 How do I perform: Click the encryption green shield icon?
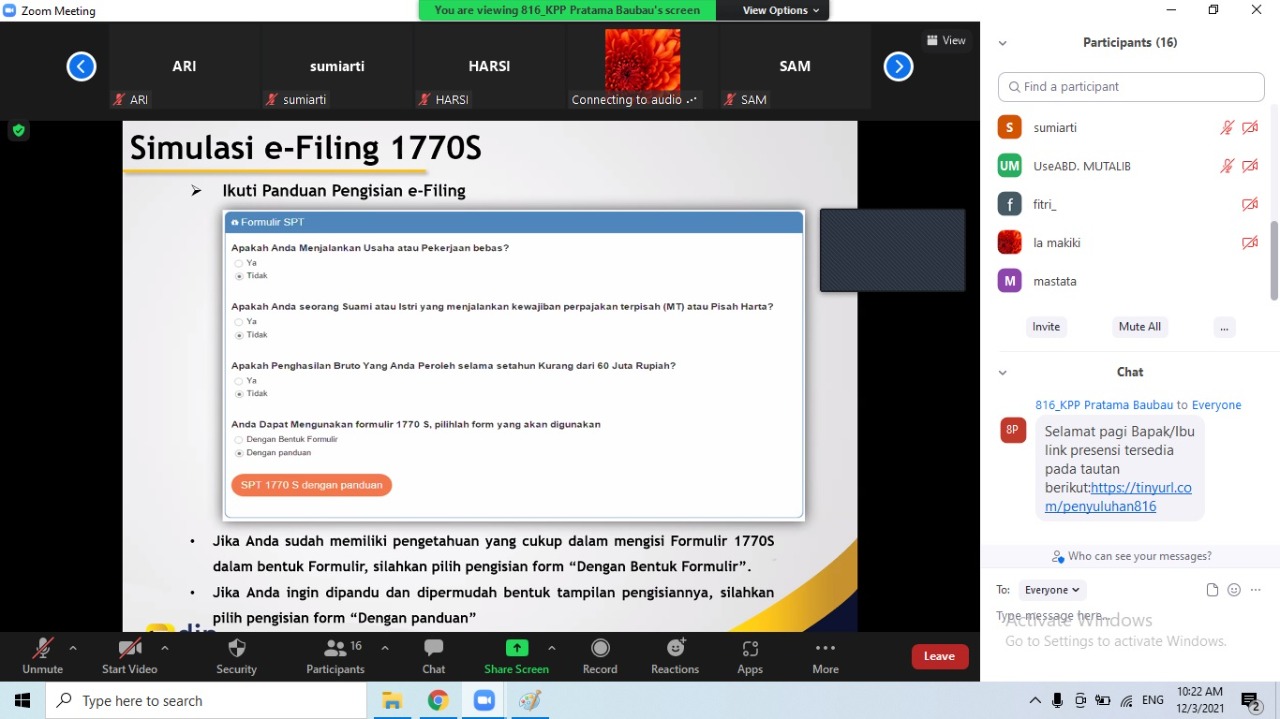(18, 130)
